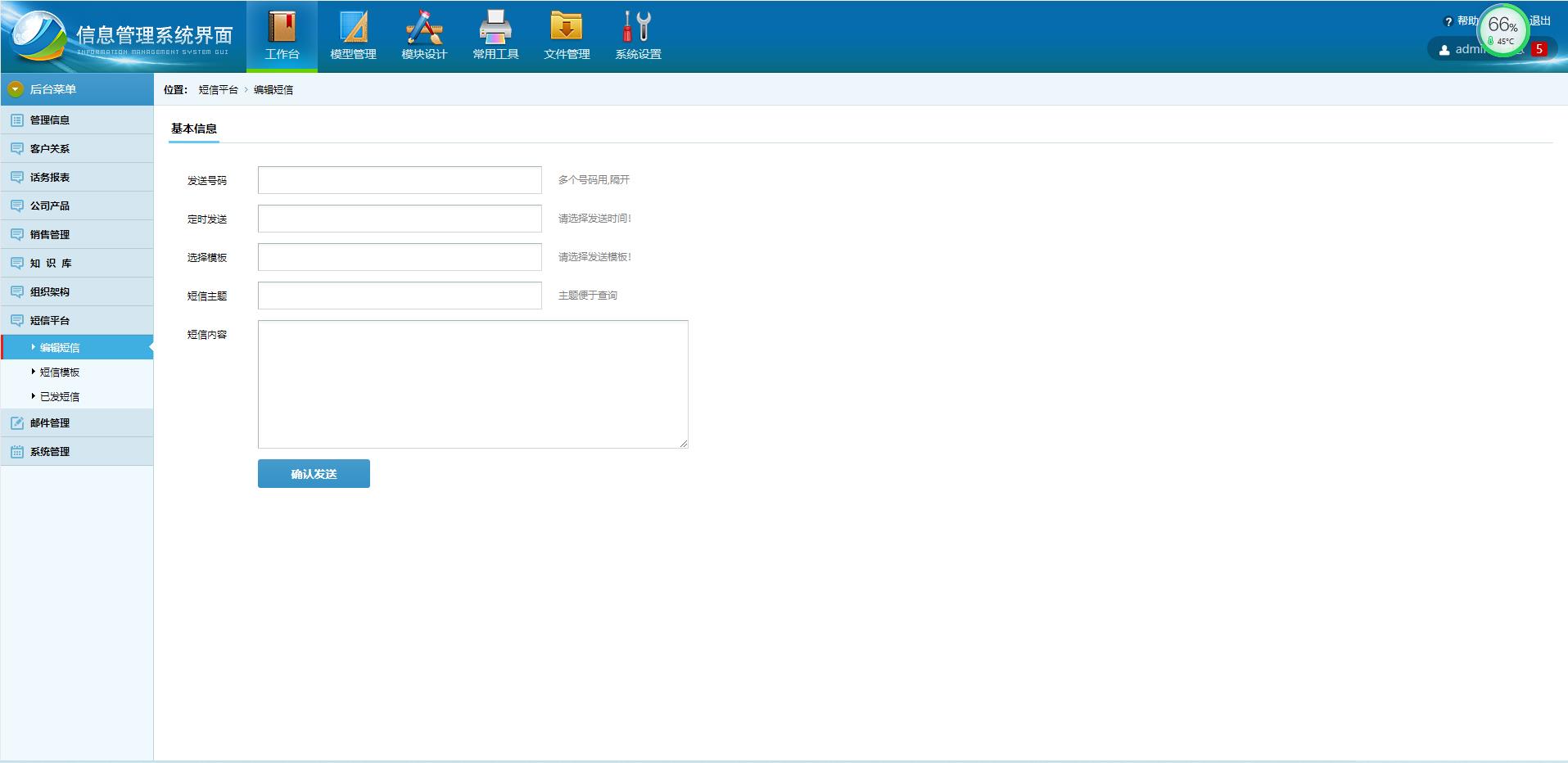Viewport: 1568px width, 763px height.
Task: Click the red notification badge 5
Action: click(x=1539, y=49)
